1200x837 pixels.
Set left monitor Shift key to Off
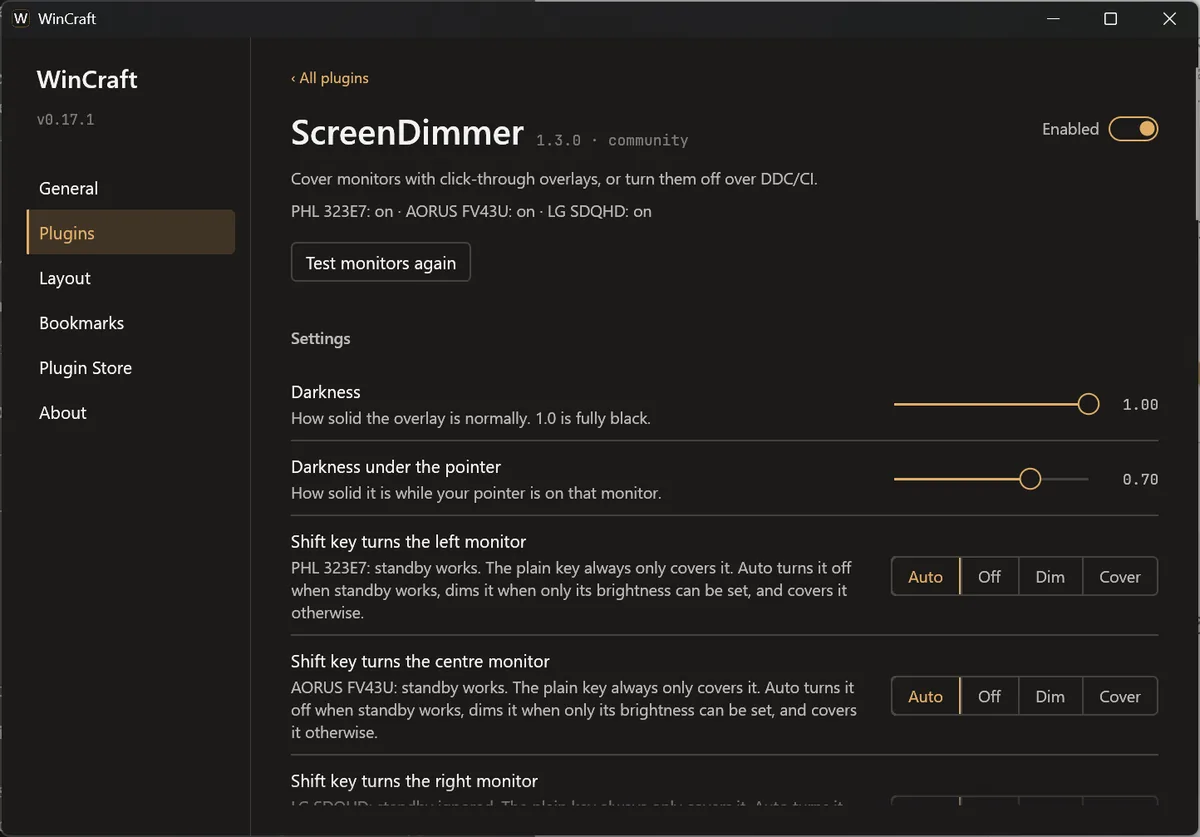click(989, 577)
